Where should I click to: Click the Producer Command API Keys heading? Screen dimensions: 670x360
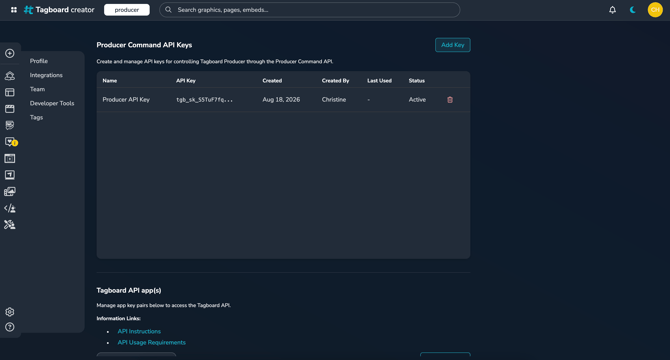[144, 45]
